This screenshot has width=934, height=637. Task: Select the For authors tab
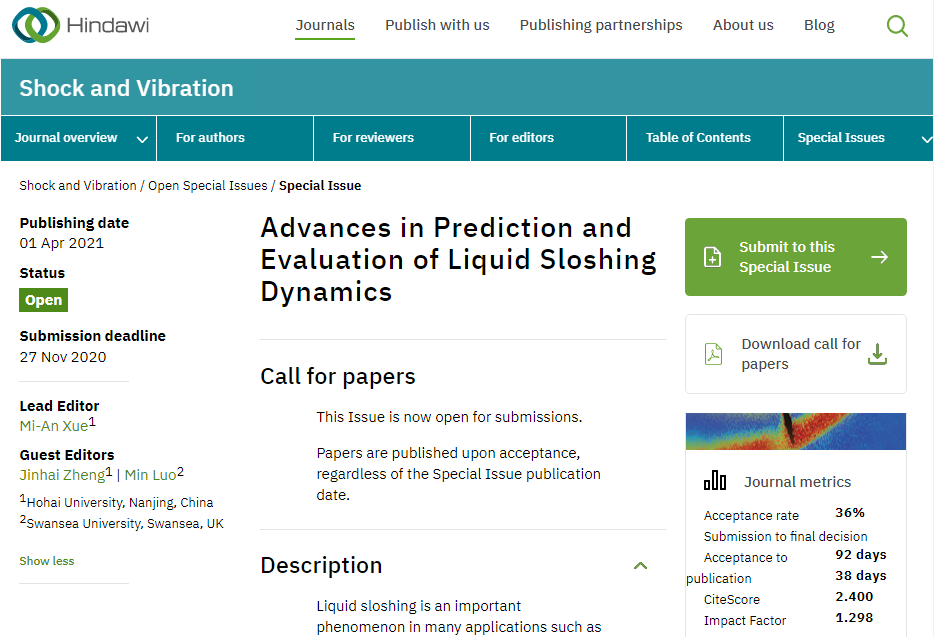coord(210,138)
